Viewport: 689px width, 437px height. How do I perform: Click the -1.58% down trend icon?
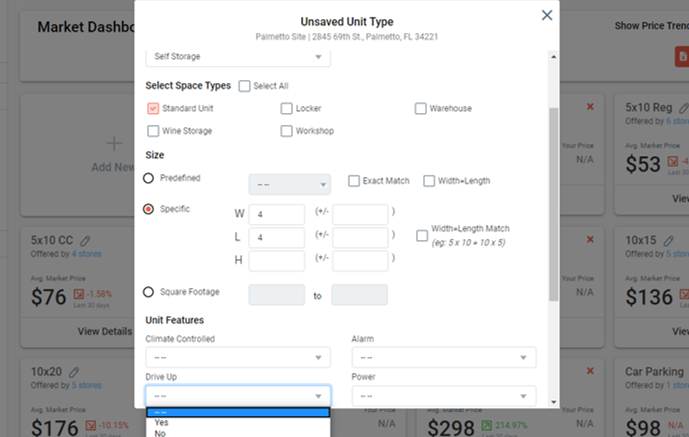(79, 294)
